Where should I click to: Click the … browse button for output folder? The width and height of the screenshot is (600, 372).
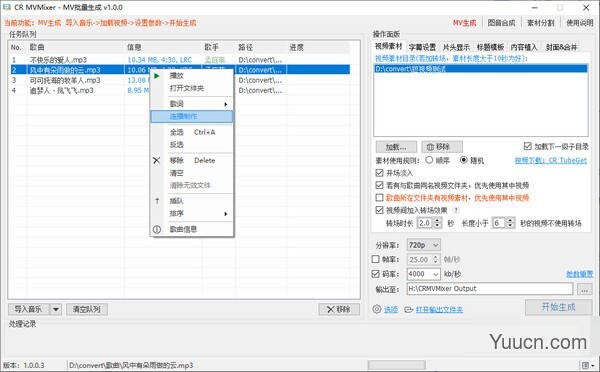coord(584,289)
